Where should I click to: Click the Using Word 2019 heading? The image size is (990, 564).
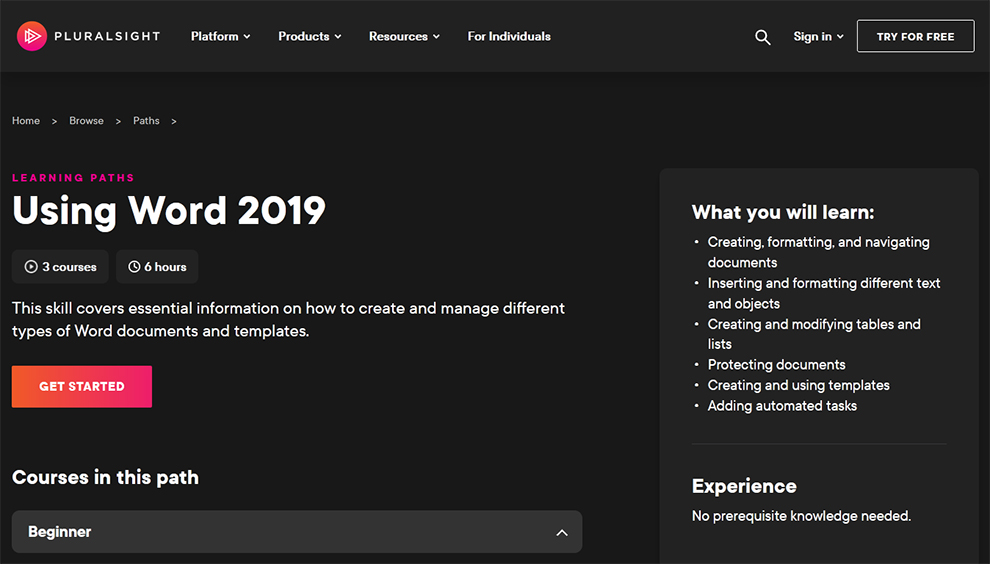point(169,211)
